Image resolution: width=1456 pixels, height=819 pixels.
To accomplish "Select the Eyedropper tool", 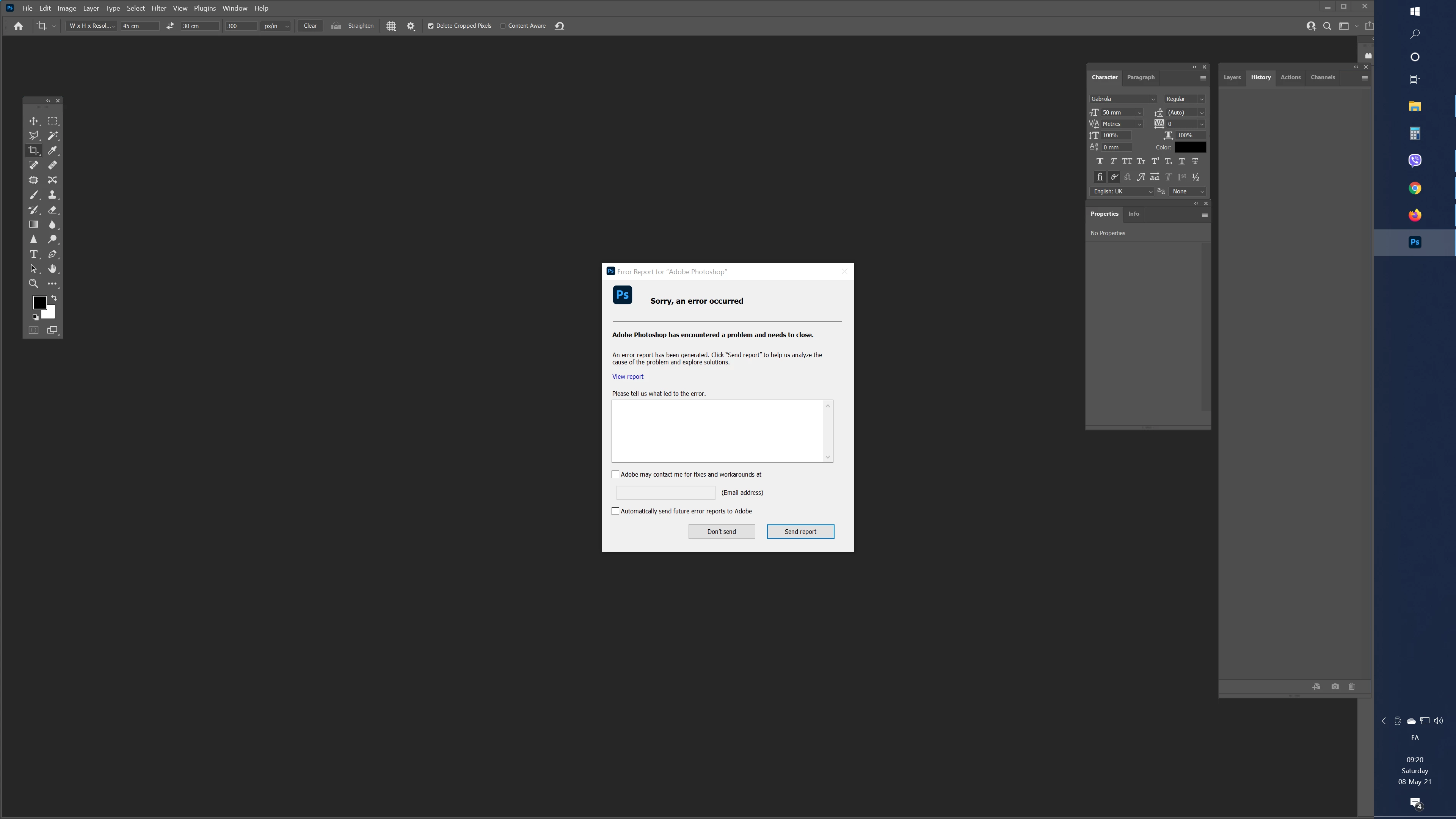I will [x=52, y=151].
